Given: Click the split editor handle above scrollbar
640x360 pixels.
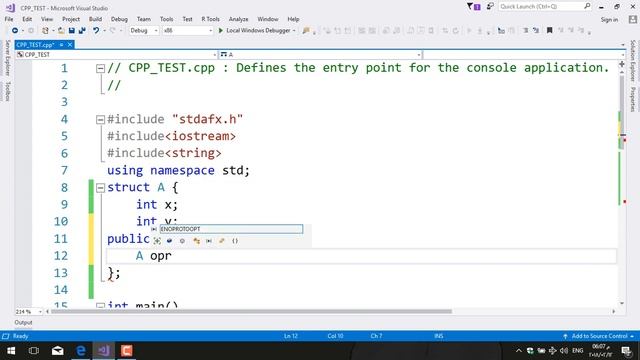Looking at the screenshot, I should point(622,64).
